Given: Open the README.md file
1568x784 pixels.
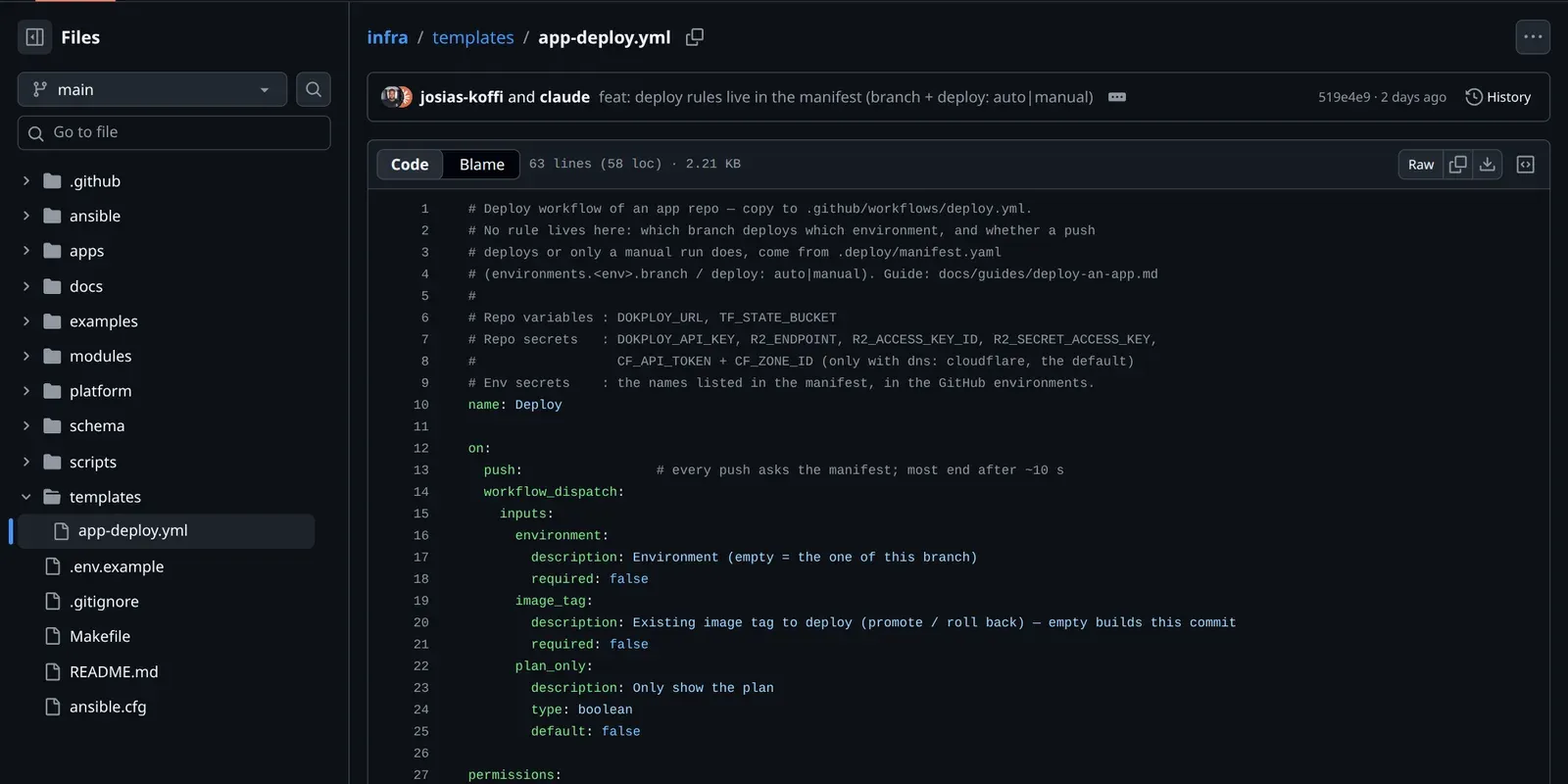Looking at the screenshot, I should (114, 671).
